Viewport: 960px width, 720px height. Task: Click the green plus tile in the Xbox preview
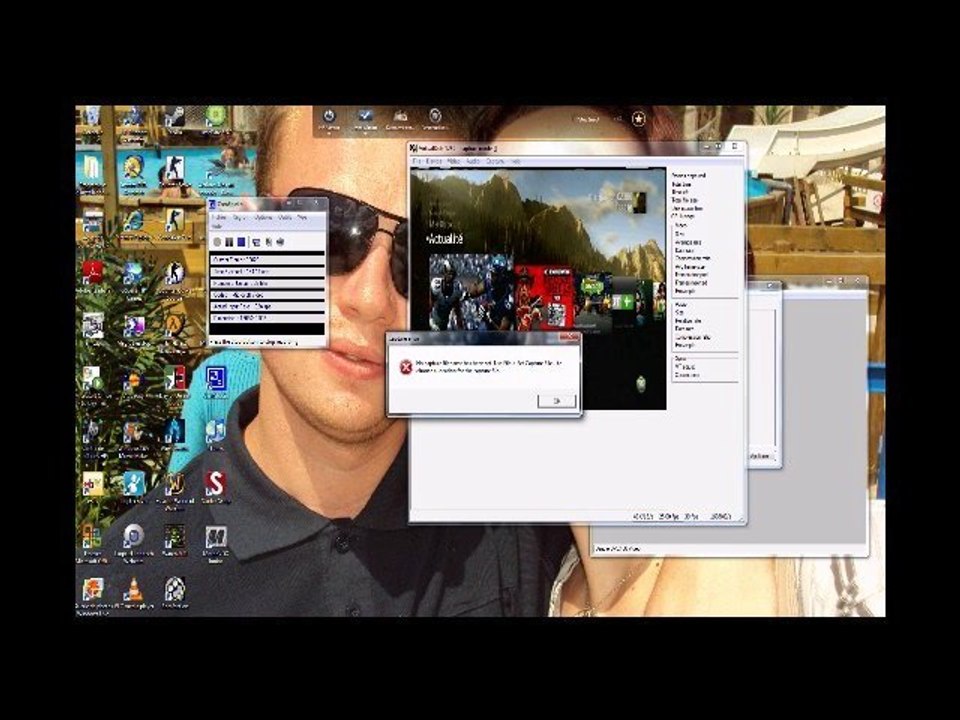(x=623, y=301)
